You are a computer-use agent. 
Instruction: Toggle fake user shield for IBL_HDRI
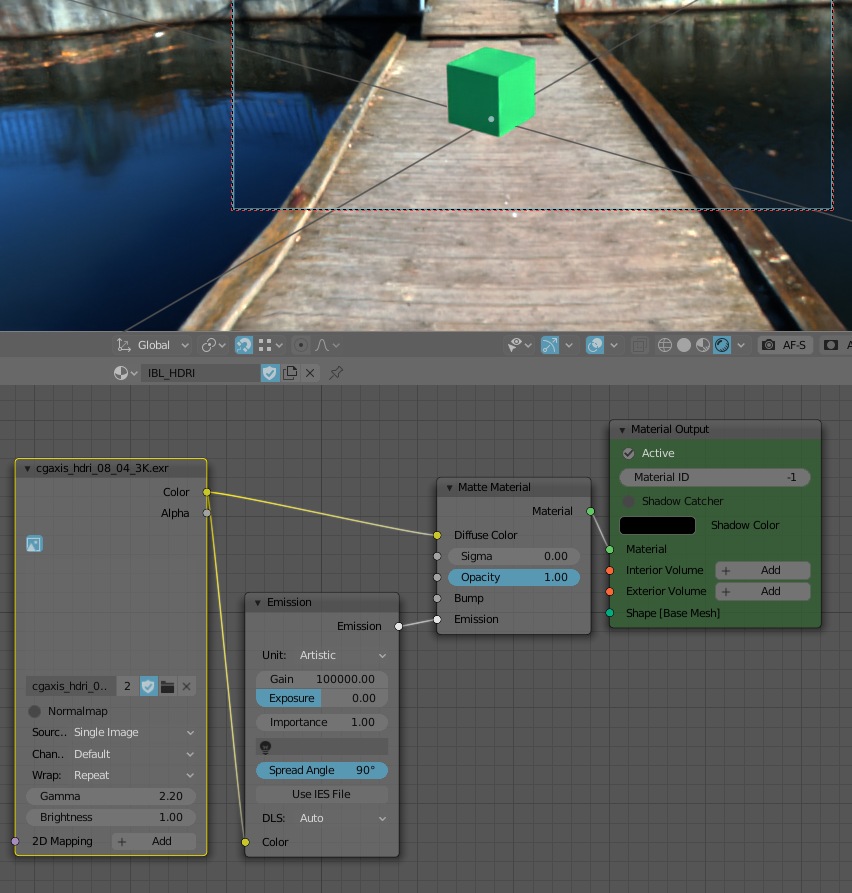270,373
